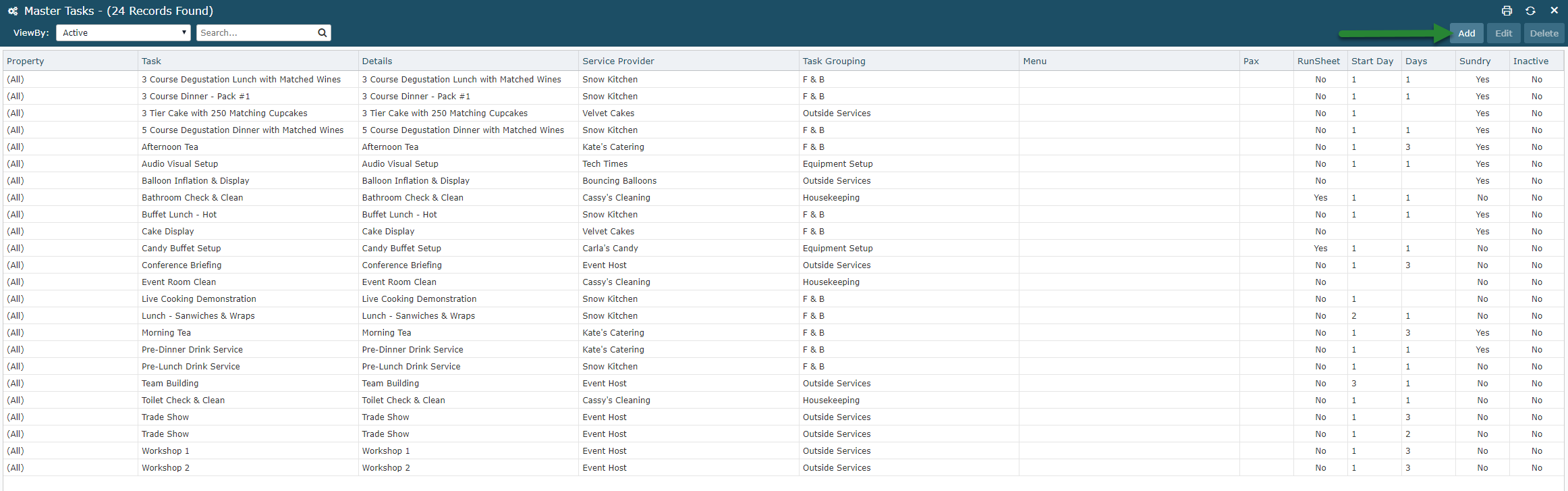Click Cassy's Cleaning in Bathroom Check row
Image resolution: width=1568 pixels, height=491 pixels.
616,197
